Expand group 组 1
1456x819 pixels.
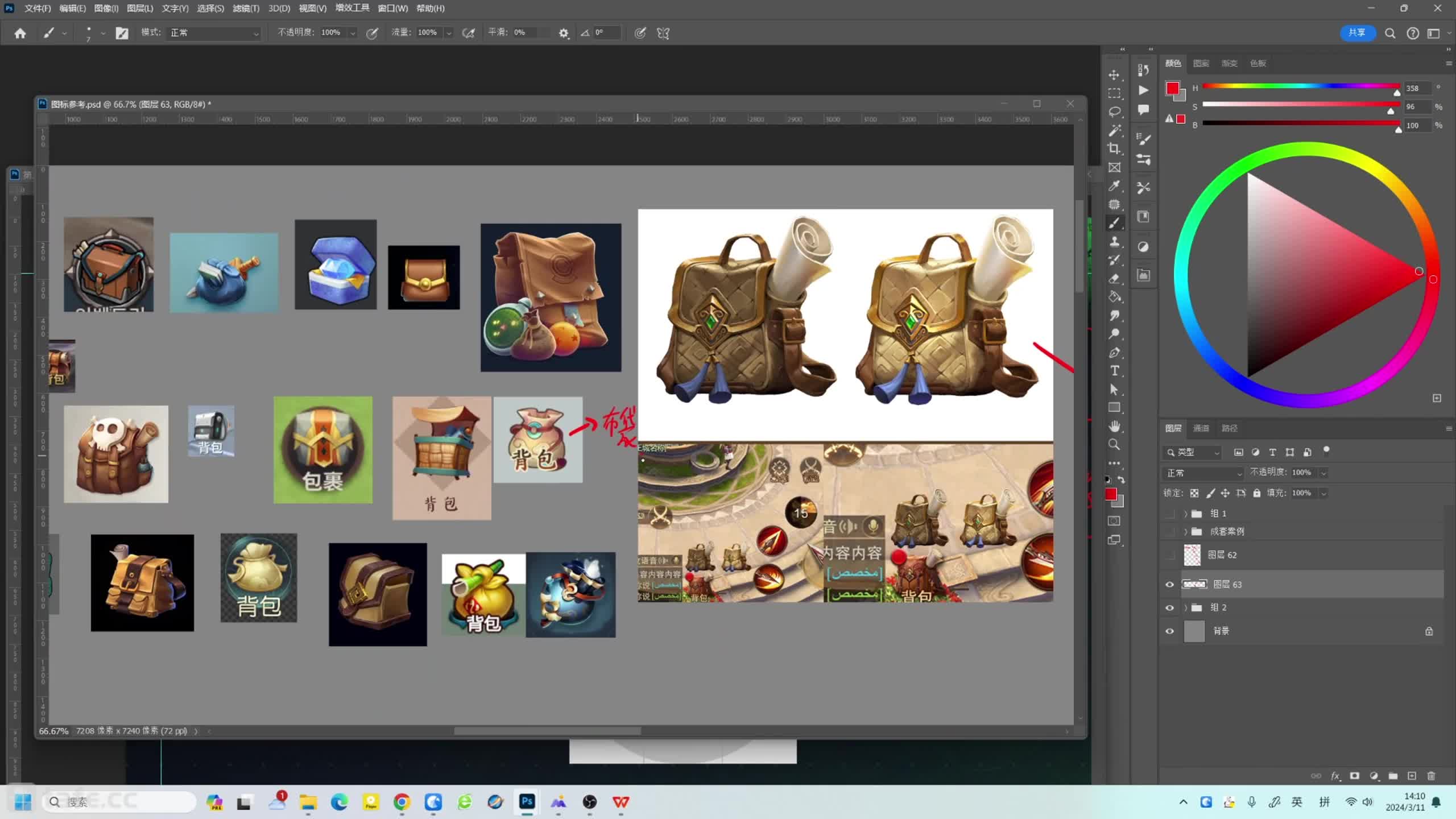point(1185,514)
